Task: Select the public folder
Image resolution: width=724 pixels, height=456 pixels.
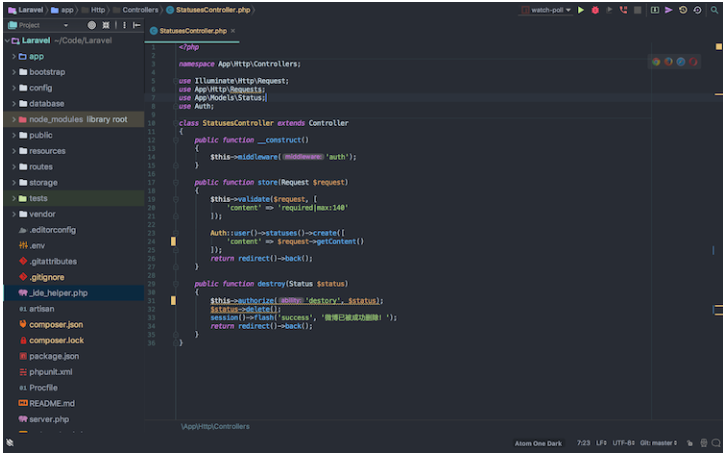Action: (74, 135)
